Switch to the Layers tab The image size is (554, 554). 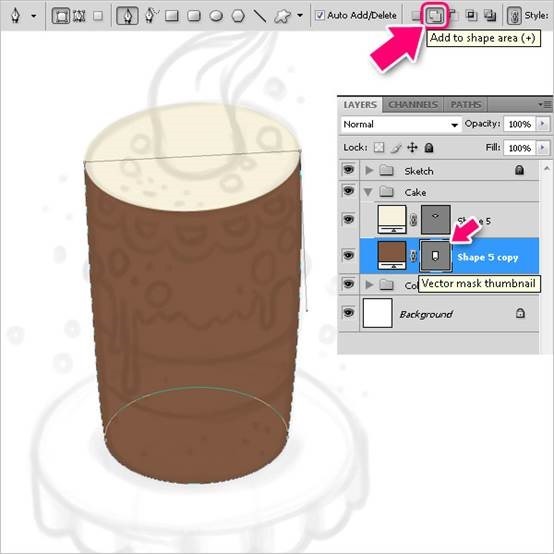(360, 105)
